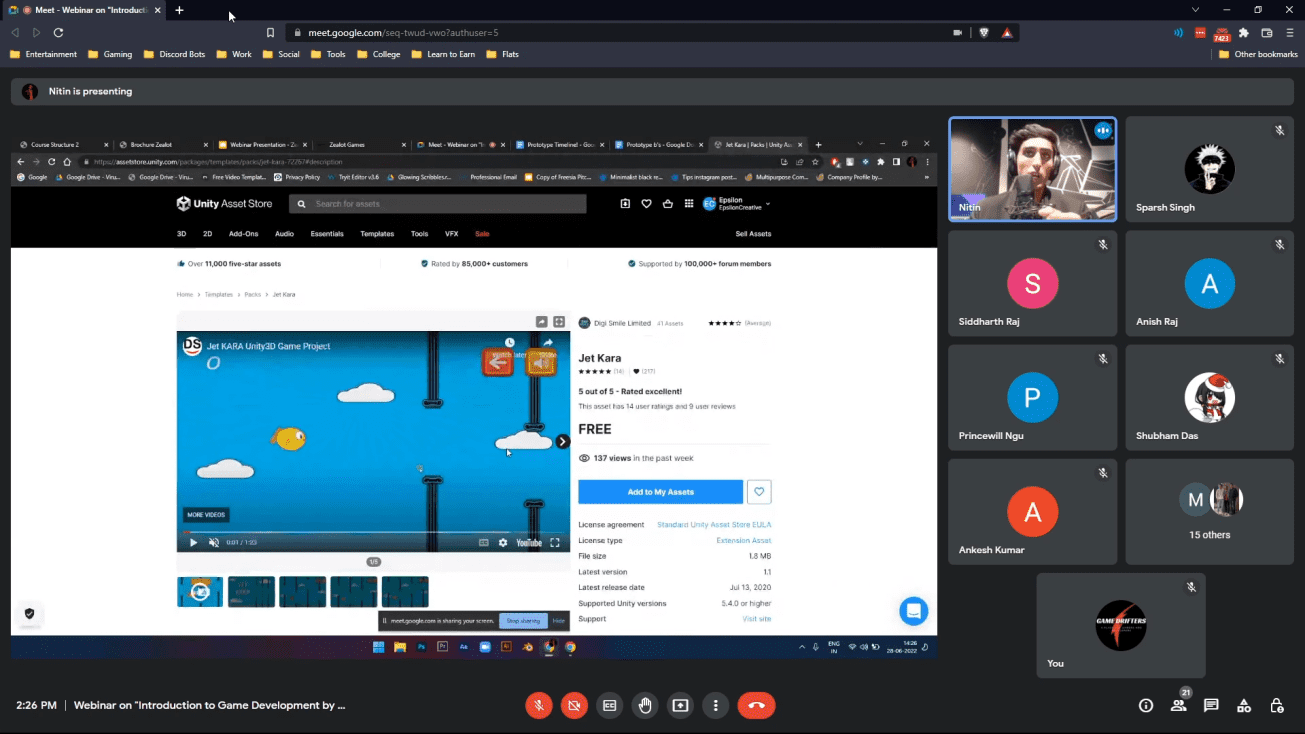Open the host controls lock icon
Viewport: 1305px width, 734px height.
(1277, 705)
